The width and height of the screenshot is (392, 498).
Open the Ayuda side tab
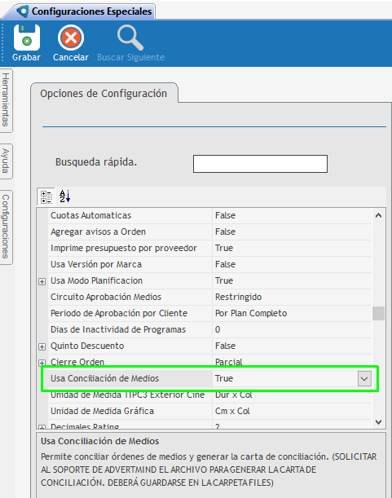6,161
